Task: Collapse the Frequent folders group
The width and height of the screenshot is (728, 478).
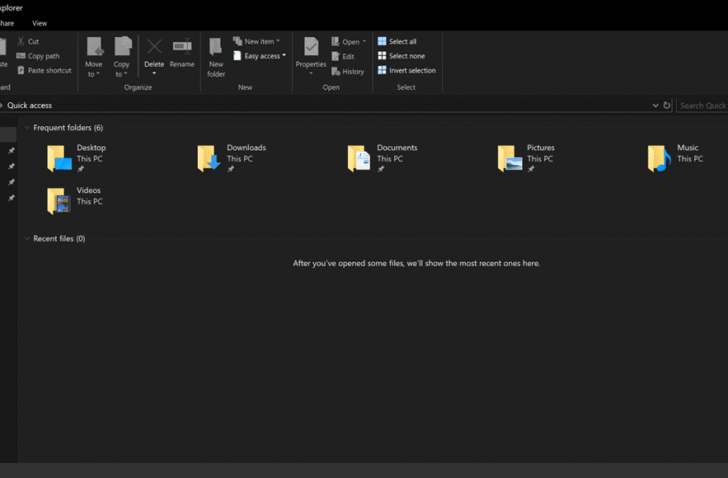Action: point(27,127)
